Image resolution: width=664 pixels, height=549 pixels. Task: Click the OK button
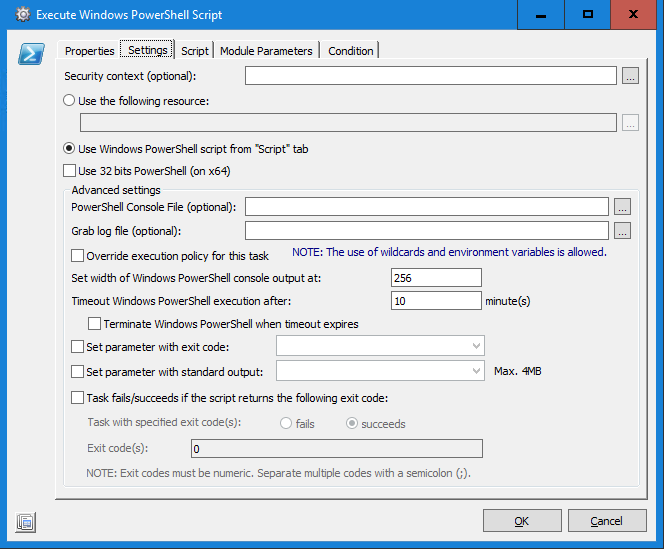click(522, 521)
